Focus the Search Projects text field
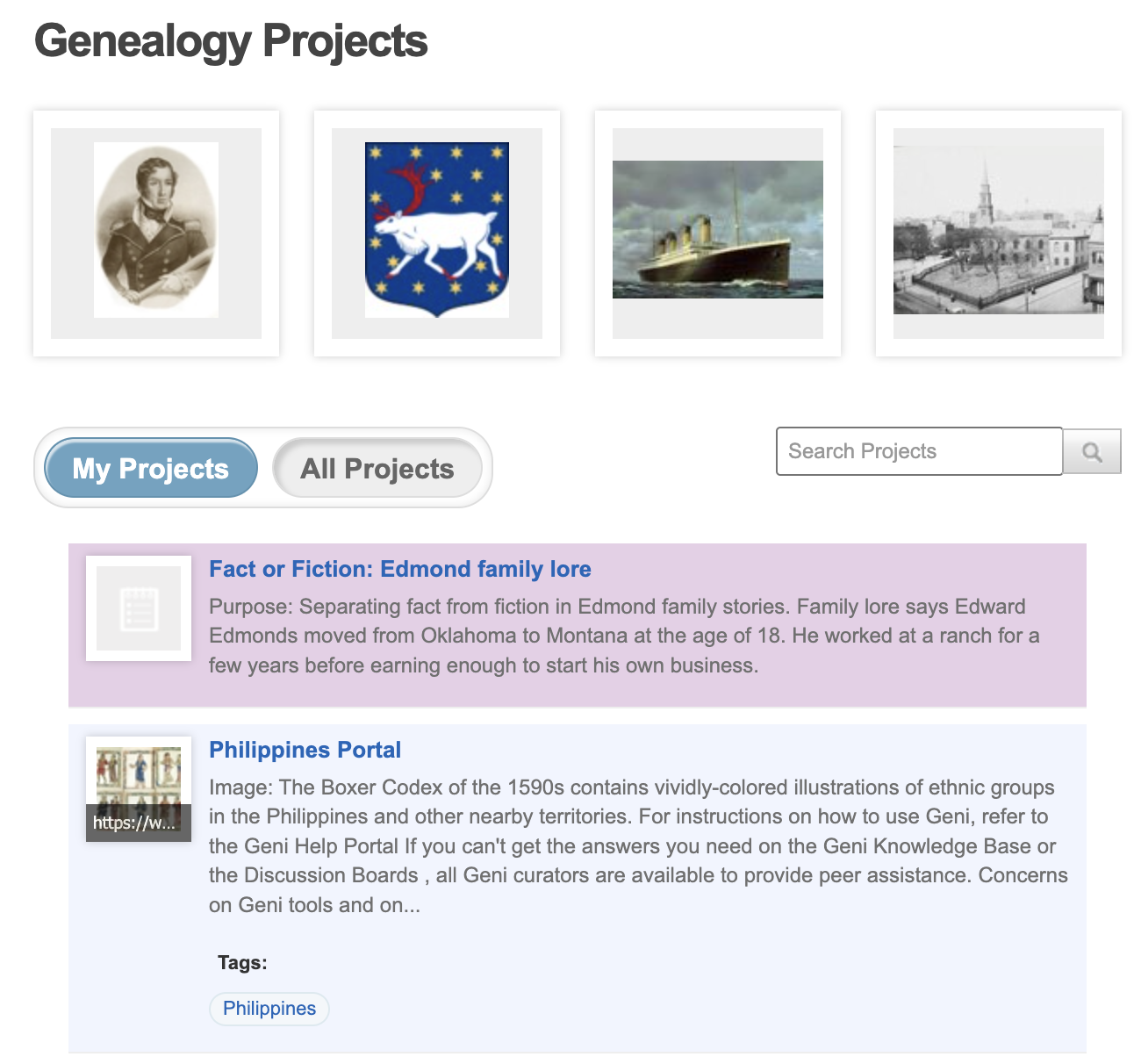 (x=919, y=451)
